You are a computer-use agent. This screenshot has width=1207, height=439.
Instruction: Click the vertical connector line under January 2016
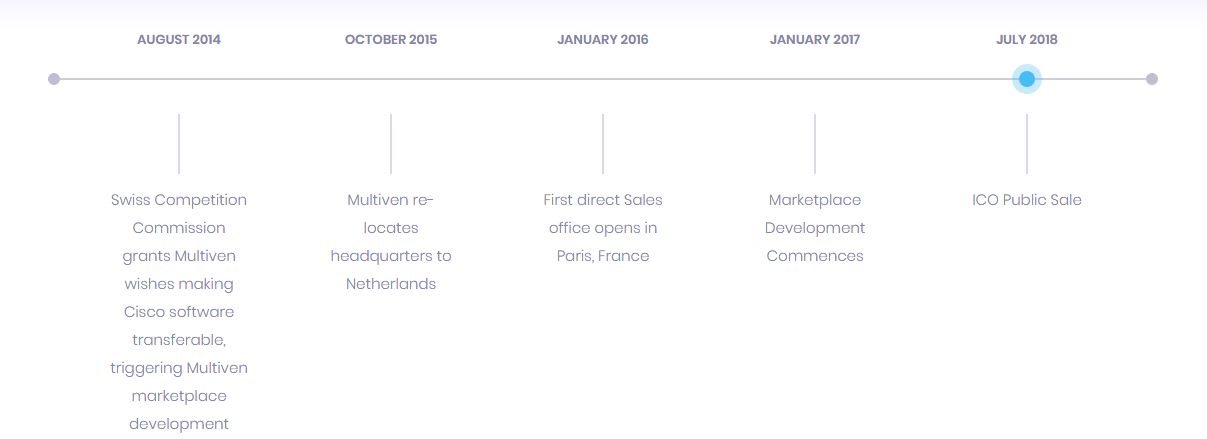tap(603, 144)
